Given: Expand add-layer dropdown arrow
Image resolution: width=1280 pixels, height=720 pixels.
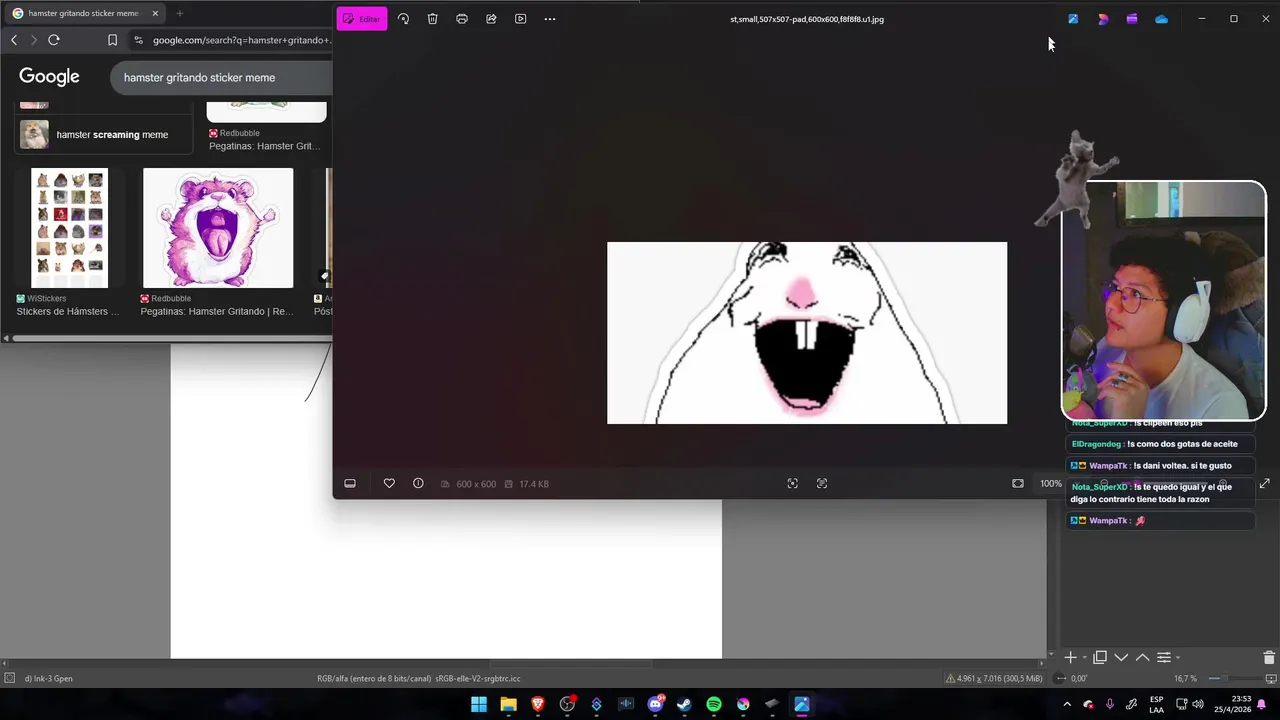Looking at the screenshot, I should [x=1084, y=658].
